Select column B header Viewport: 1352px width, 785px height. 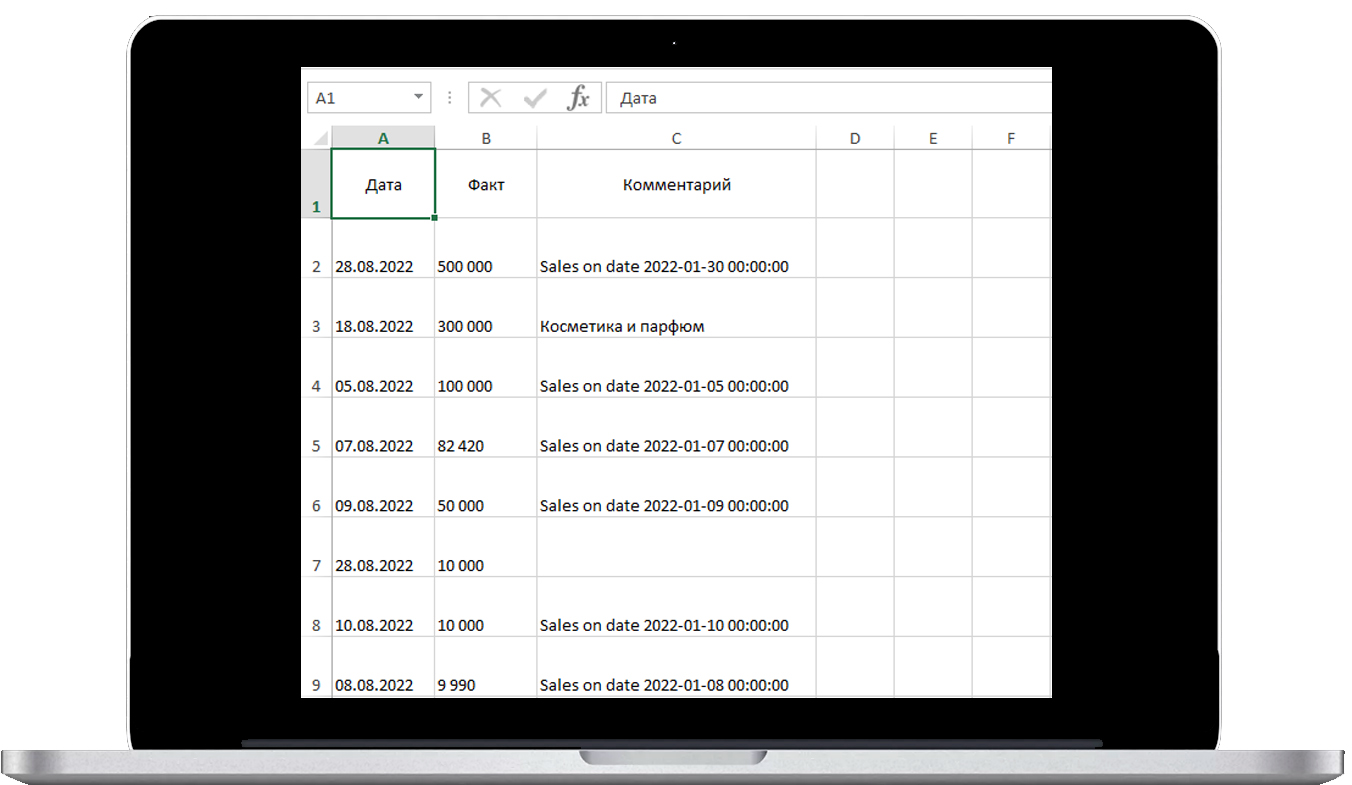[486, 139]
